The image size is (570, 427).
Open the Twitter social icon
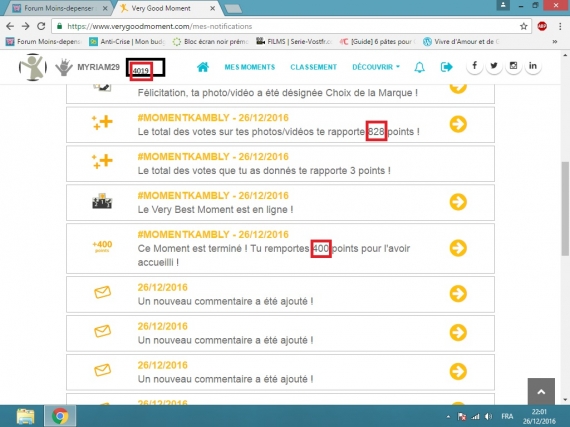pyautogui.click(x=494, y=66)
